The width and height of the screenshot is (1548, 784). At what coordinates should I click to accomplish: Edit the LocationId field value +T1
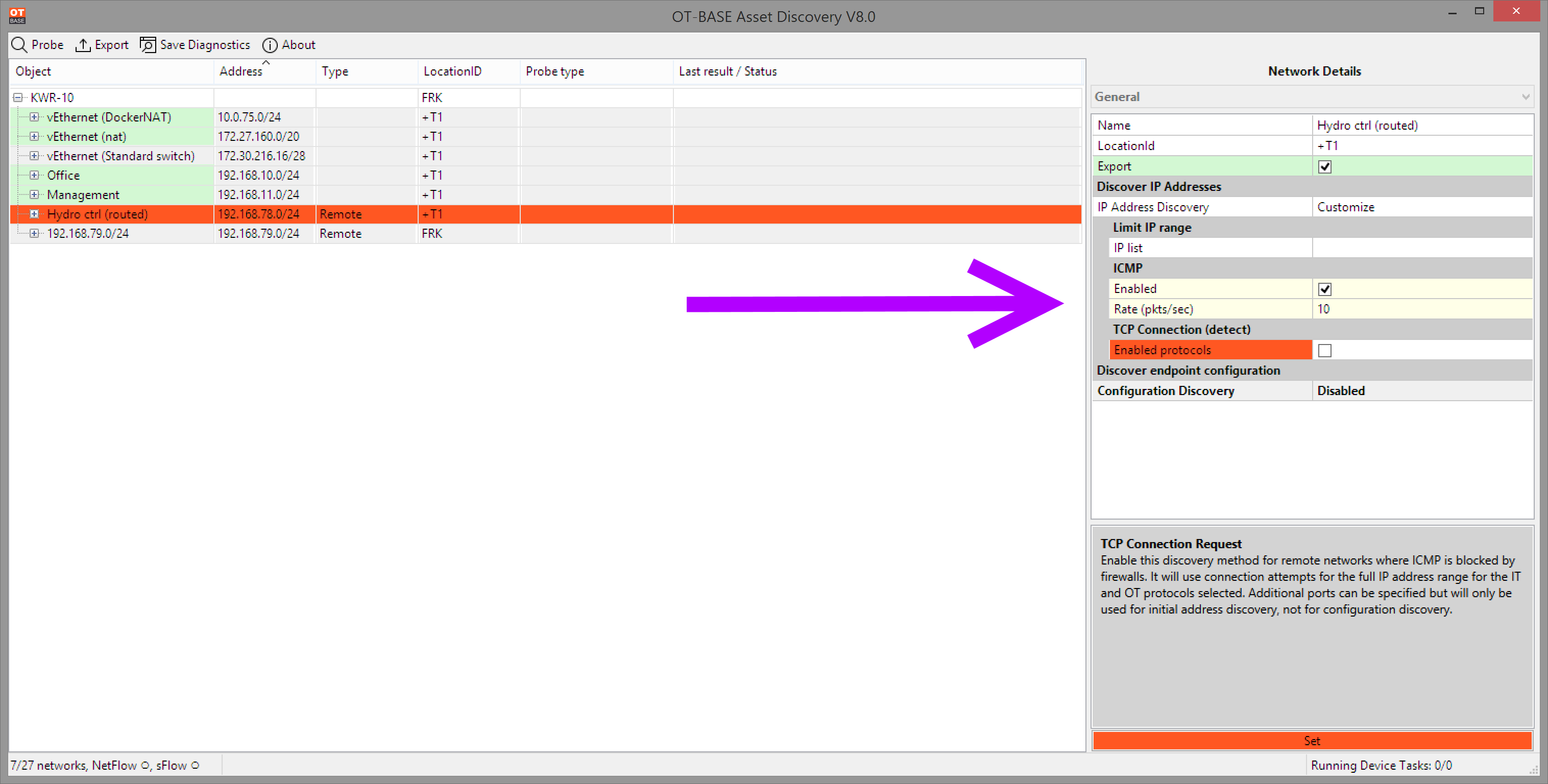(1422, 146)
